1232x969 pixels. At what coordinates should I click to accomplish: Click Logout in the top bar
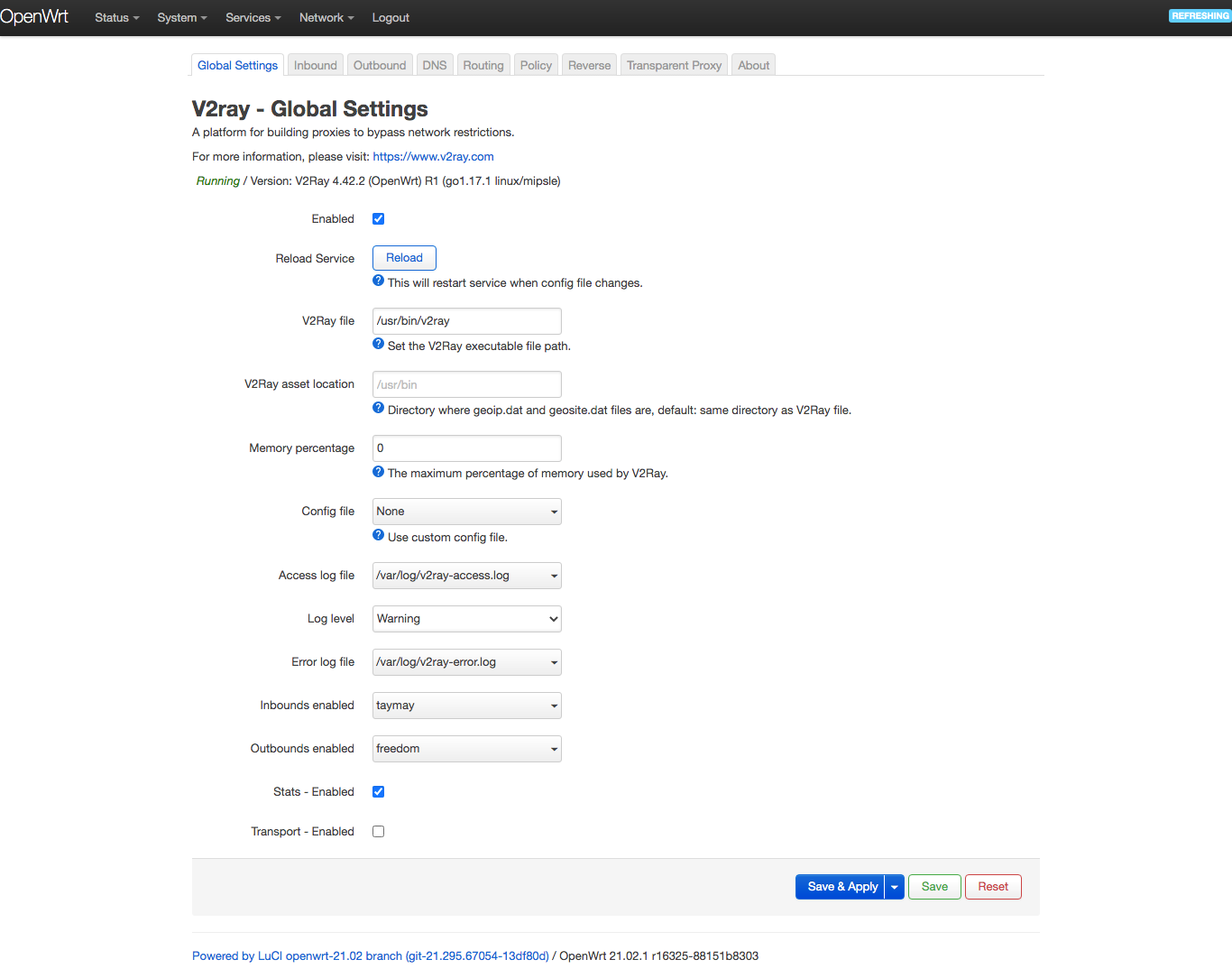(x=391, y=18)
